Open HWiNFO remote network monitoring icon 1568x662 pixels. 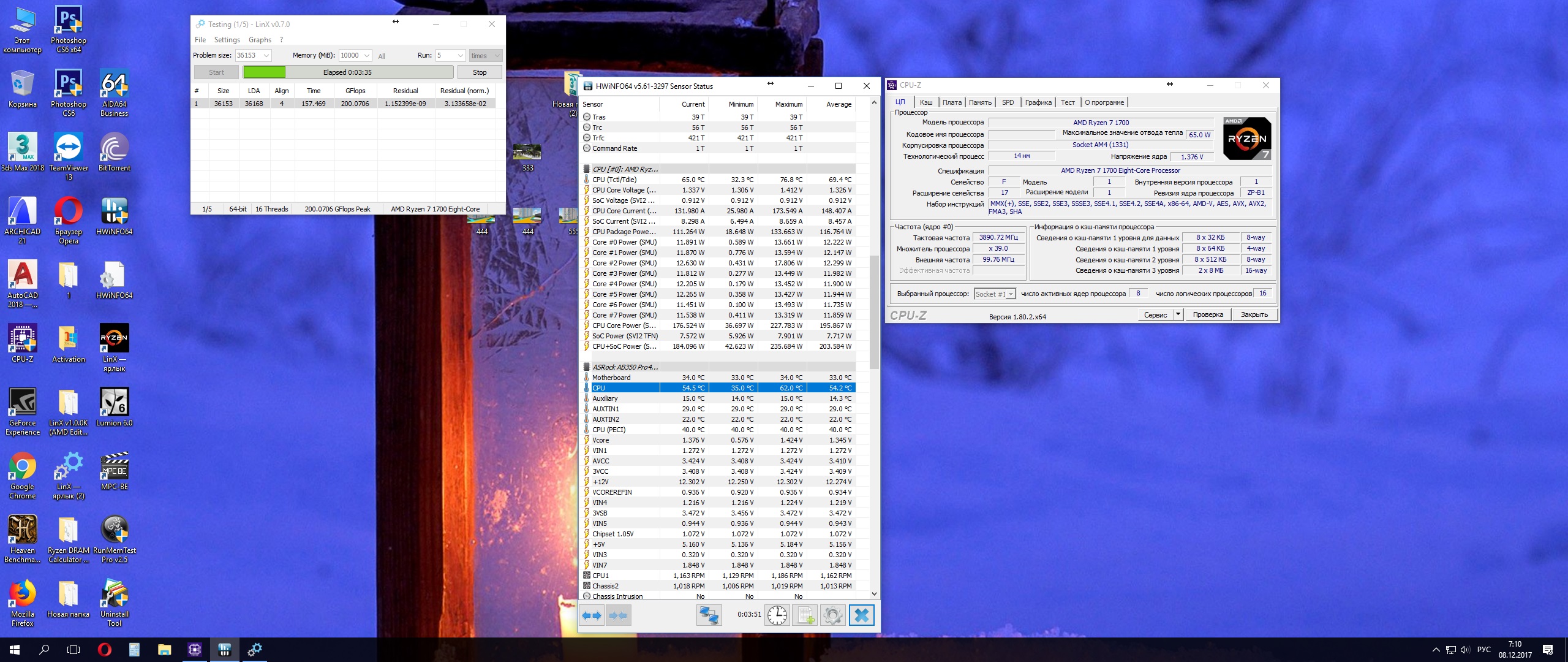point(709,615)
